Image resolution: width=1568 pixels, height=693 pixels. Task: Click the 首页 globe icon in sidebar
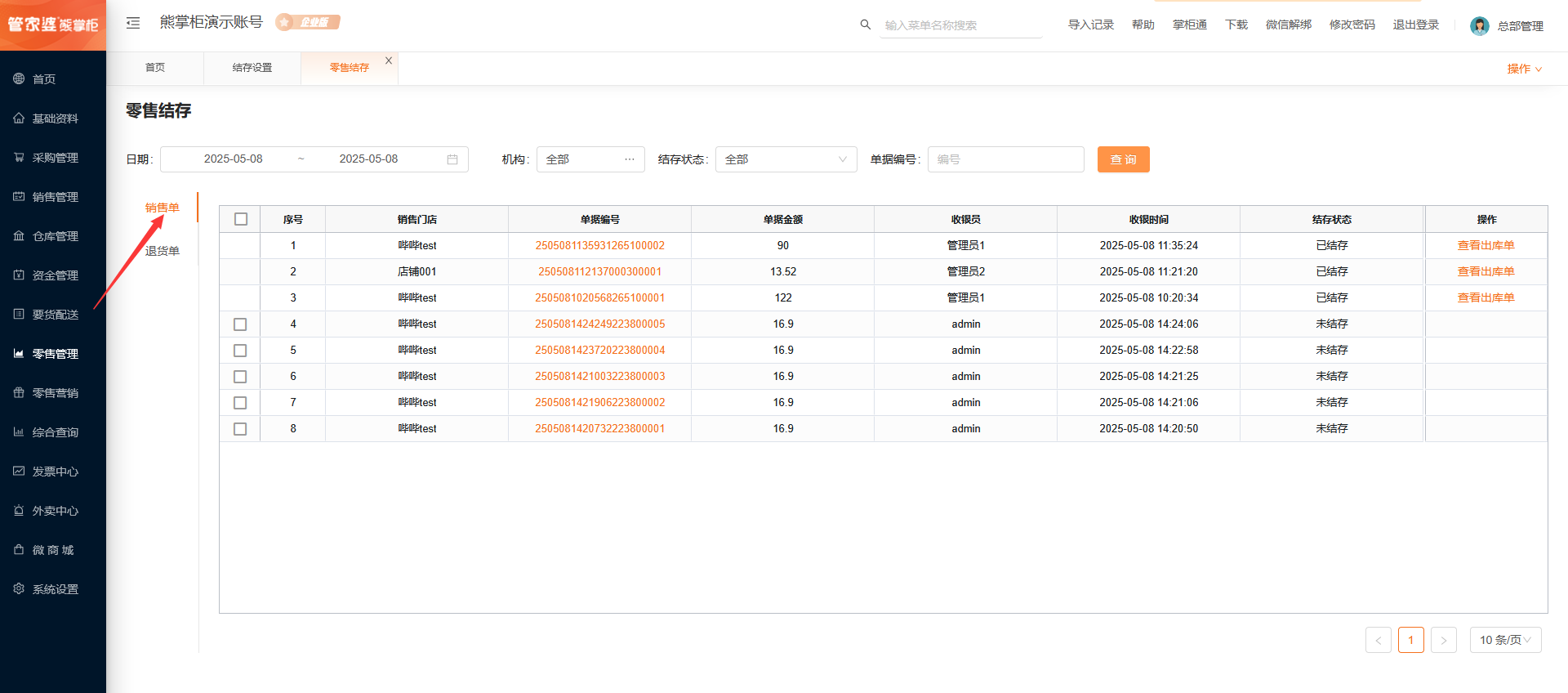[19, 78]
